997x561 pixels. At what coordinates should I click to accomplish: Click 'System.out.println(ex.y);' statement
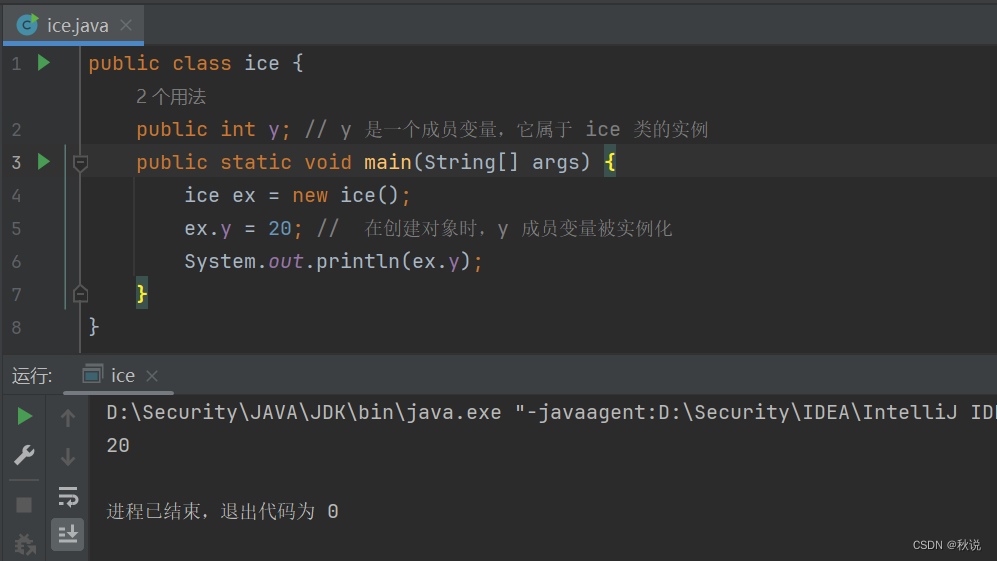click(334, 261)
